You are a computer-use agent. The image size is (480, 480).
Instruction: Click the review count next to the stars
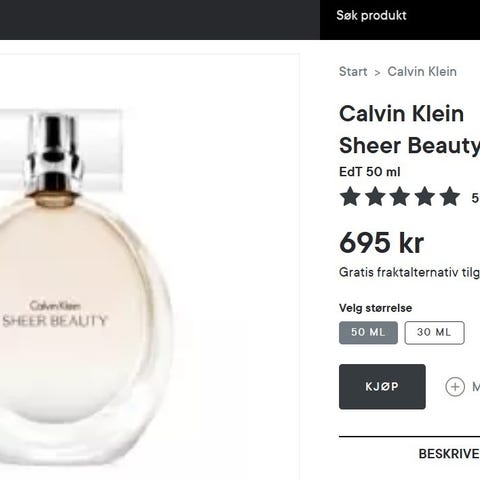[x=476, y=198]
